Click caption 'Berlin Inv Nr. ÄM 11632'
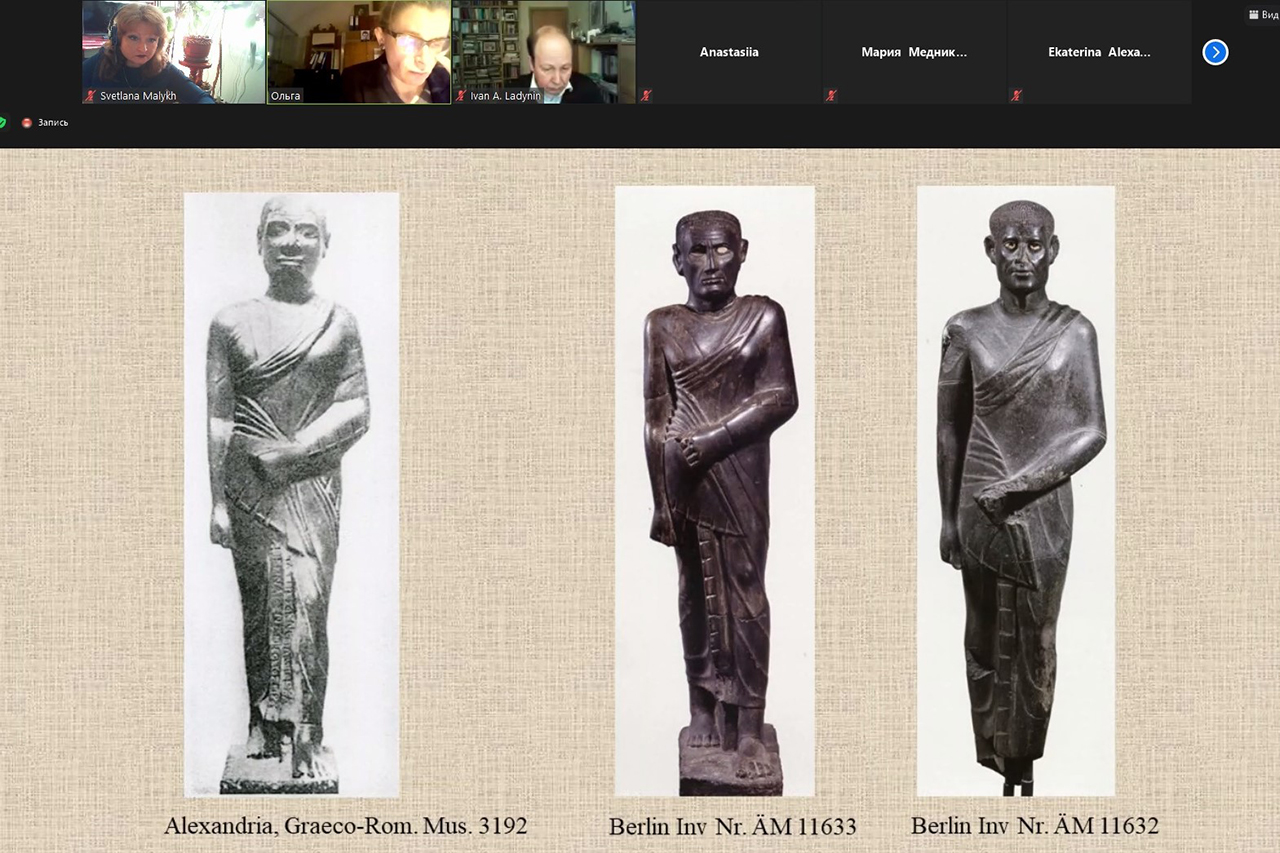The height and width of the screenshot is (853, 1280). point(1035,826)
